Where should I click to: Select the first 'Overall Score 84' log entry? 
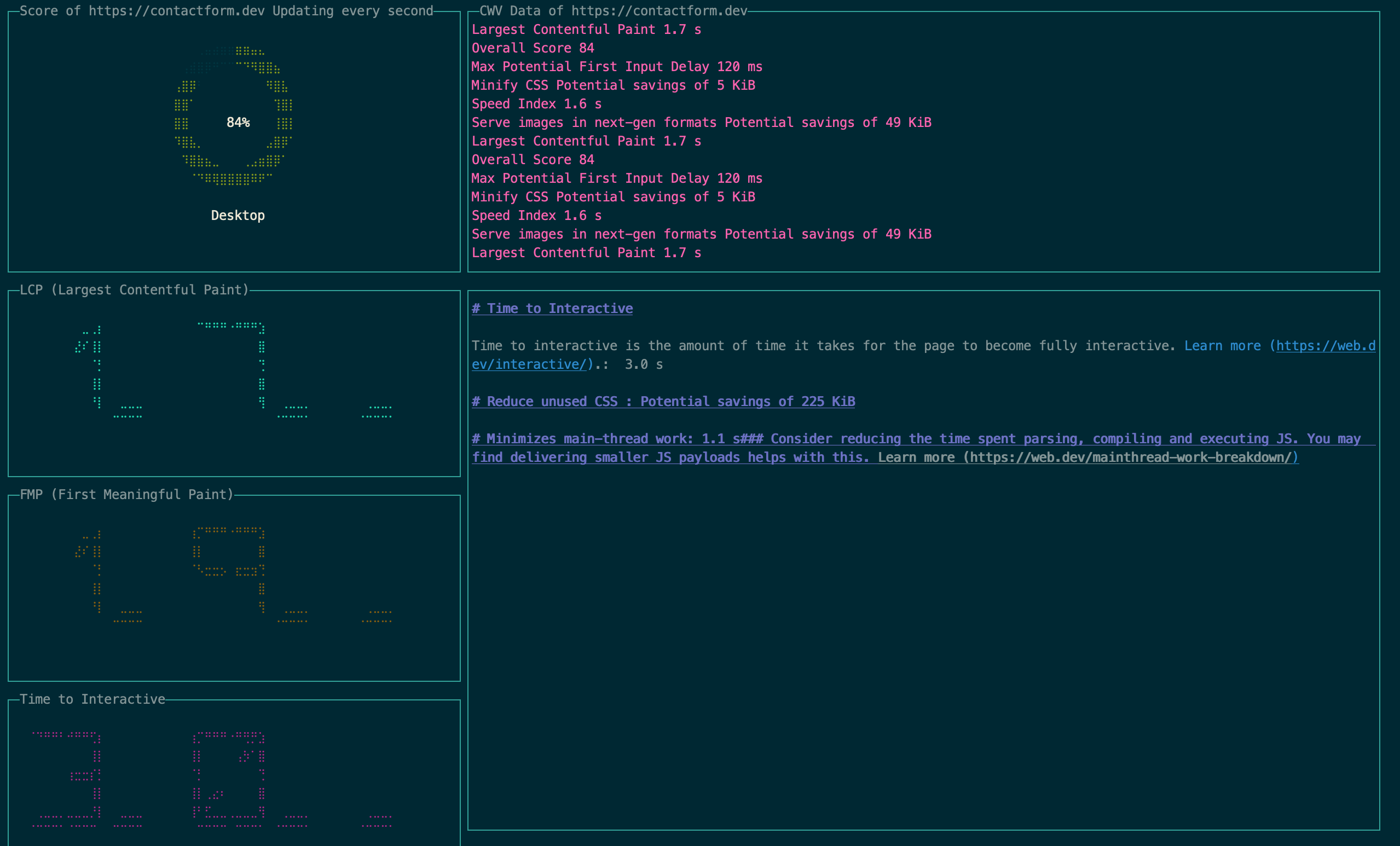pos(533,48)
